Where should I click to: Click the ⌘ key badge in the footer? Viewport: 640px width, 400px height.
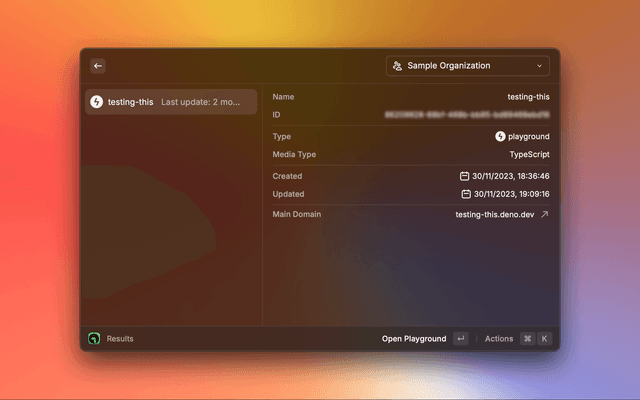(527, 339)
